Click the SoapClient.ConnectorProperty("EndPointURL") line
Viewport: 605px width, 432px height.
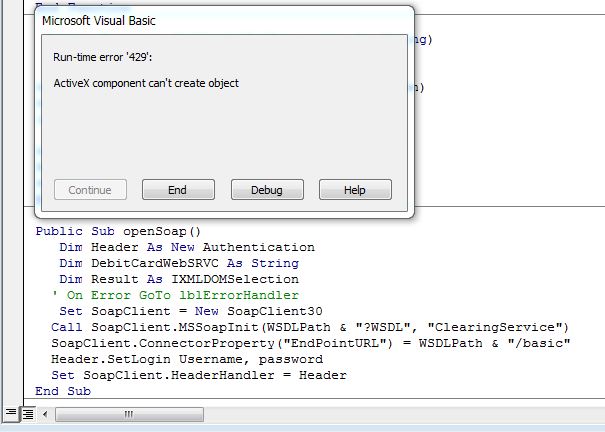tap(311, 343)
